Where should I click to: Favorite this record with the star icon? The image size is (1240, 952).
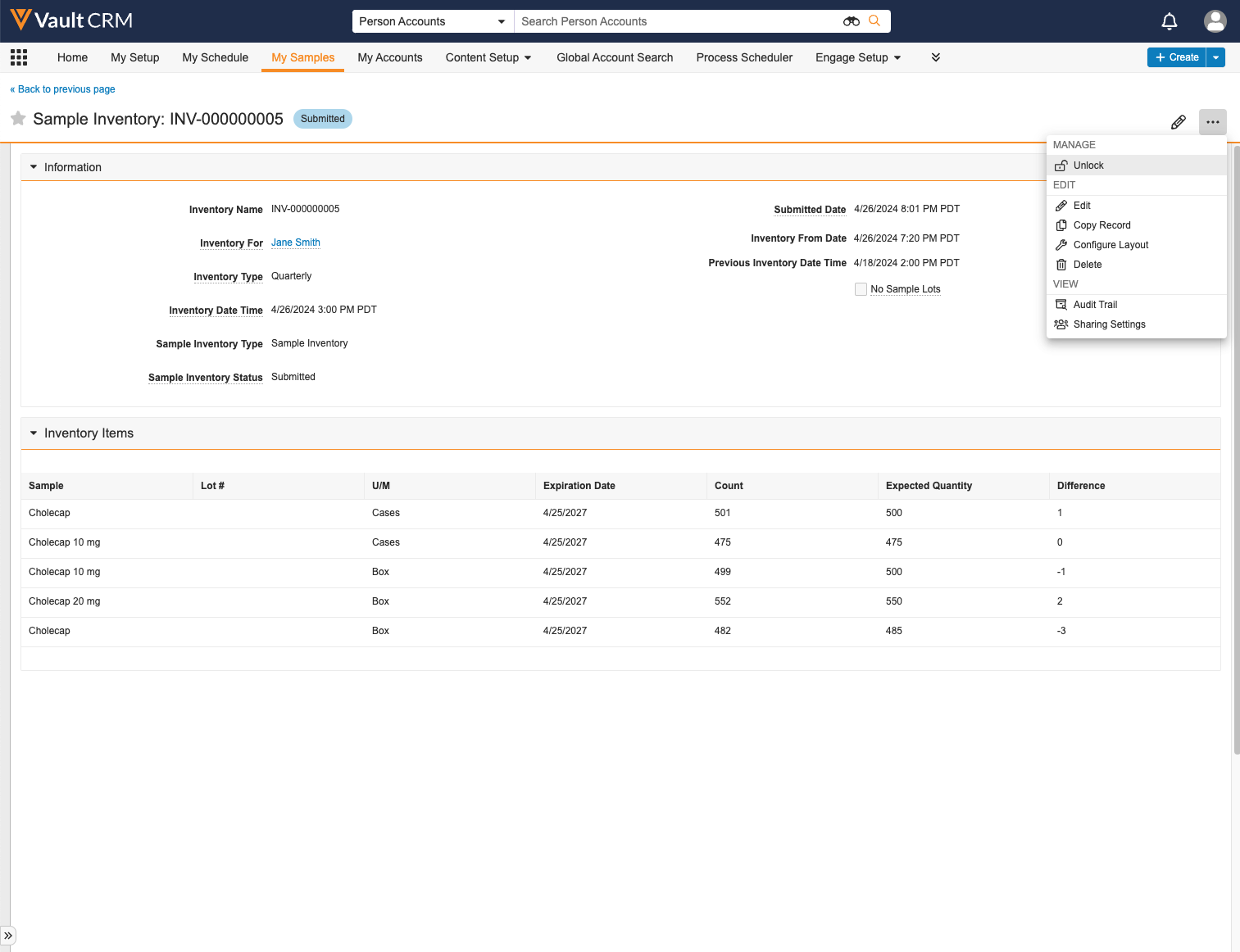(x=18, y=119)
